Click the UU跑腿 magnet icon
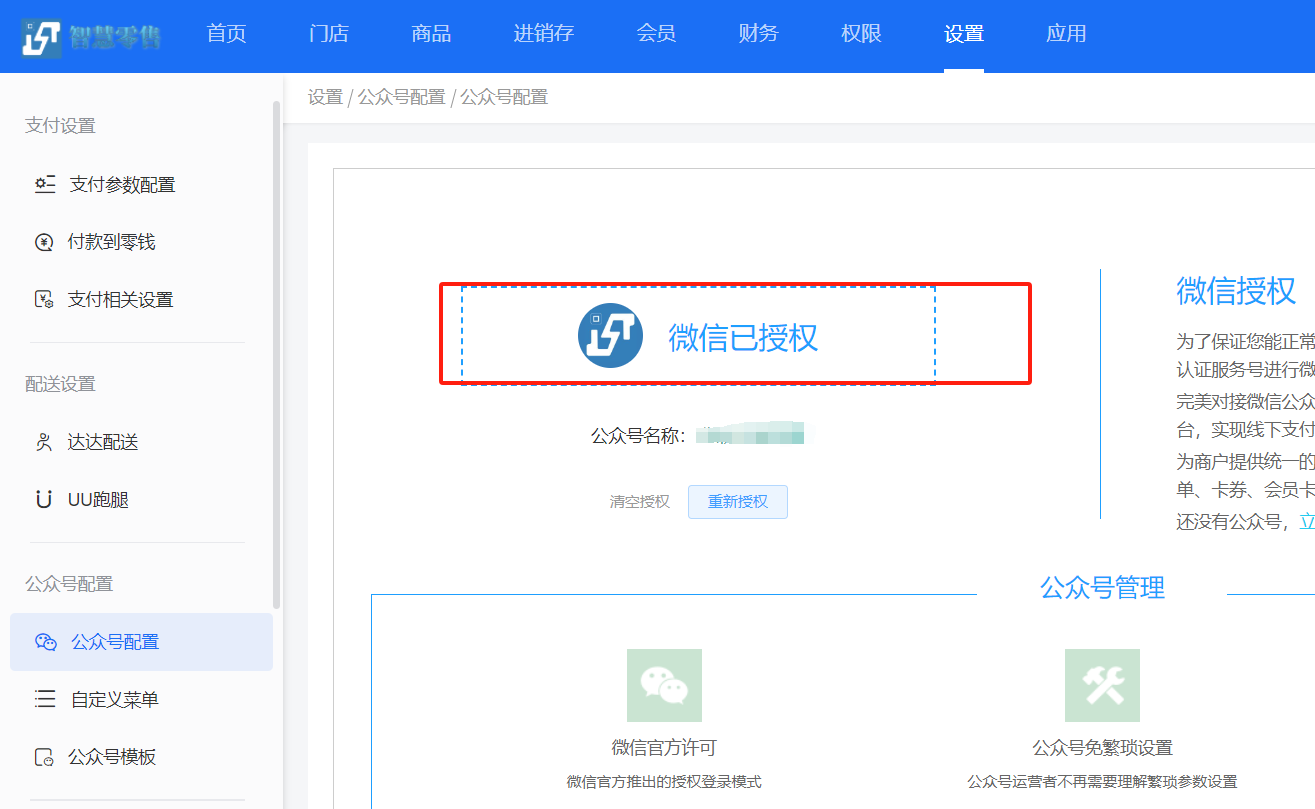The width and height of the screenshot is (1315, 809). tap(44, 499)
